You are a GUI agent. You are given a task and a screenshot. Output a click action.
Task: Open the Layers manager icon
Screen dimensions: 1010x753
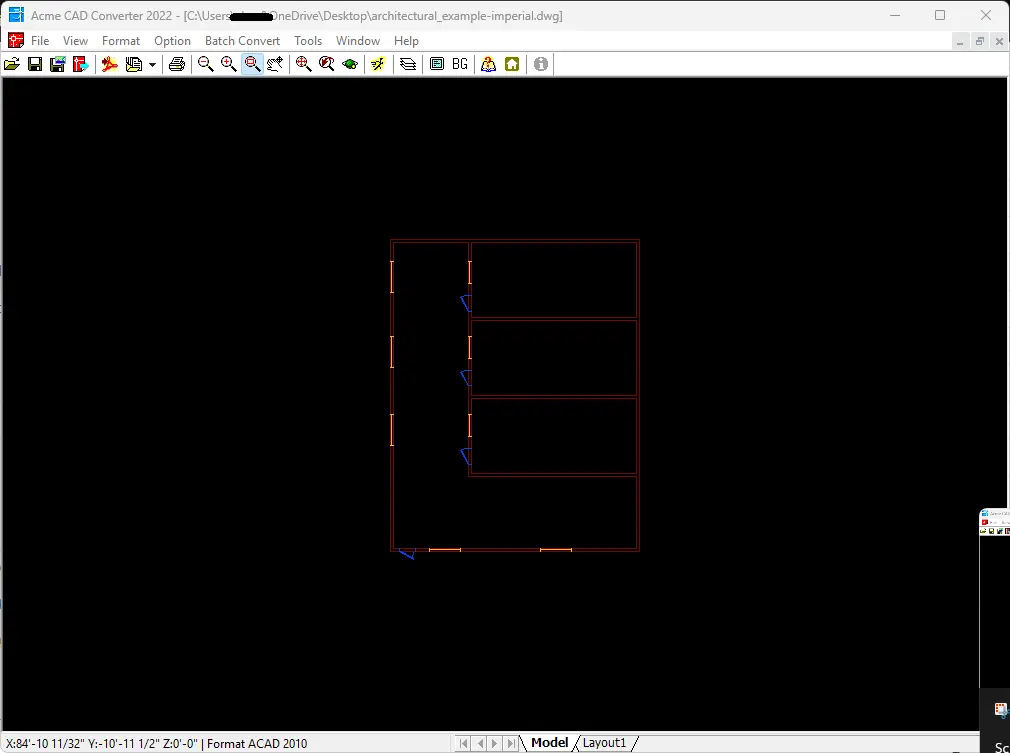pyautogui.click(x=408, y=64)
